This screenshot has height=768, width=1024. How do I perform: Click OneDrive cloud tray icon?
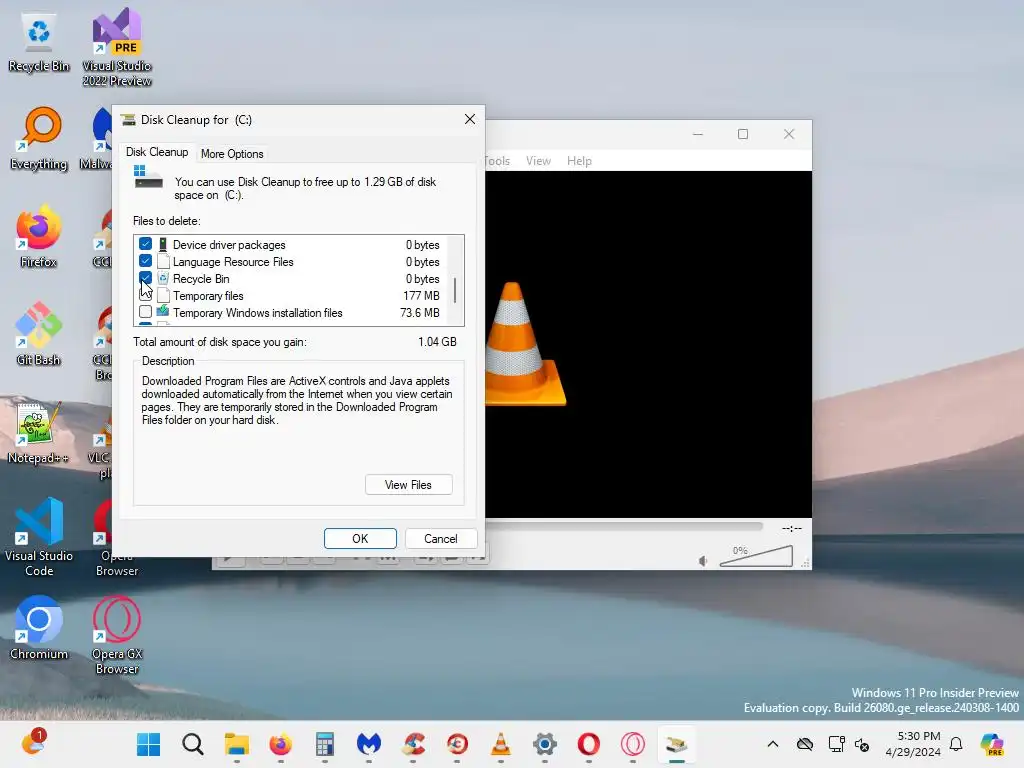(805, 744)
